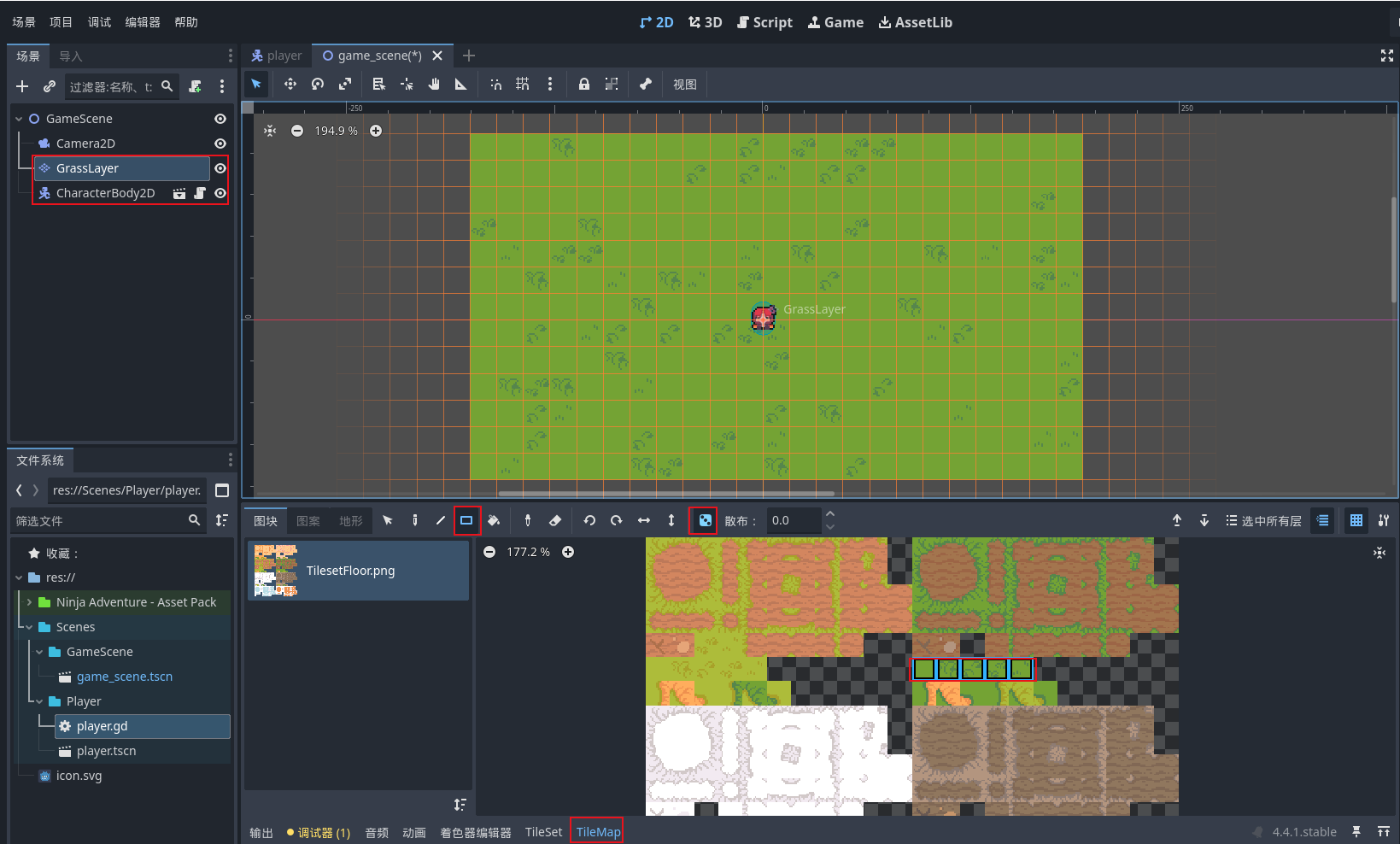Toggle distraction-free mode

(1387, 56)
